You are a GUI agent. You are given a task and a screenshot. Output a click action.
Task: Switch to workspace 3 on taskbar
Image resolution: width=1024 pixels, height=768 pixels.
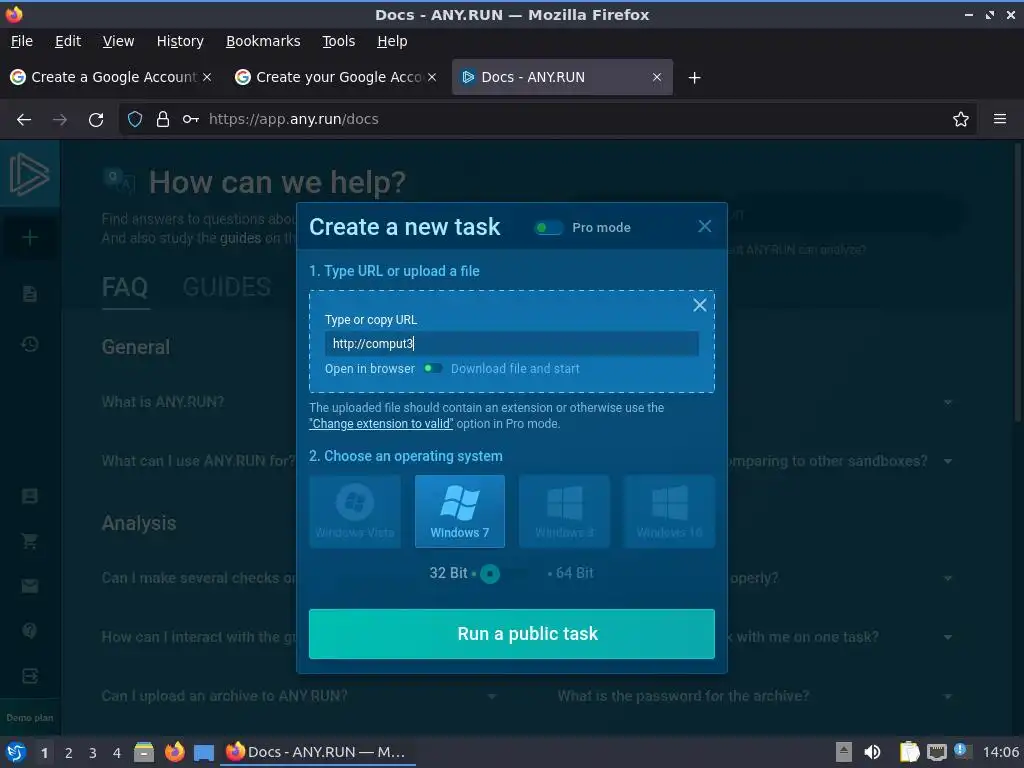point(93,753)
